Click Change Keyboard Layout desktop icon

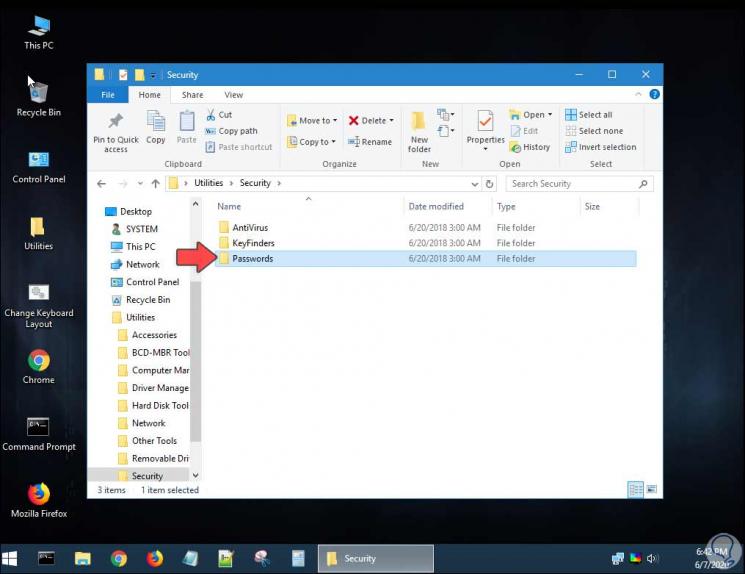pos(38,307)
